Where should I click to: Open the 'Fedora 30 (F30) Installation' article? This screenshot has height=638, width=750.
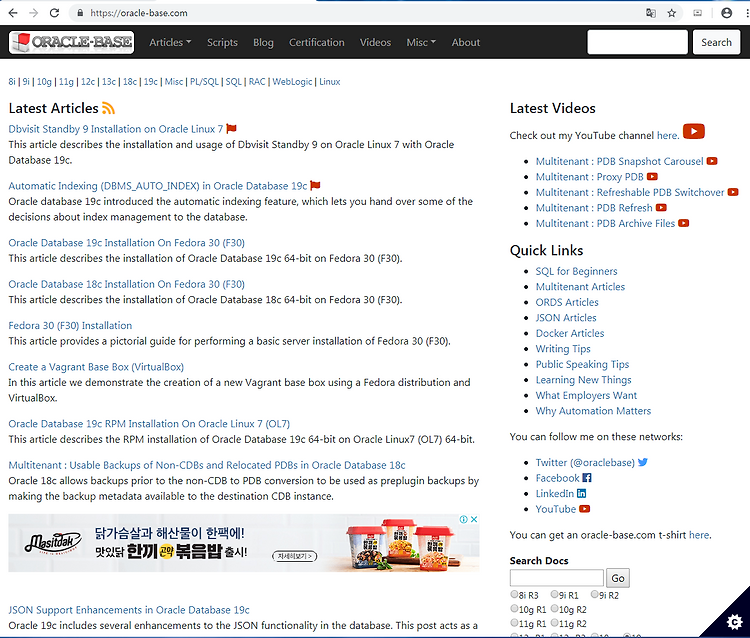click(x=70, y=325)
